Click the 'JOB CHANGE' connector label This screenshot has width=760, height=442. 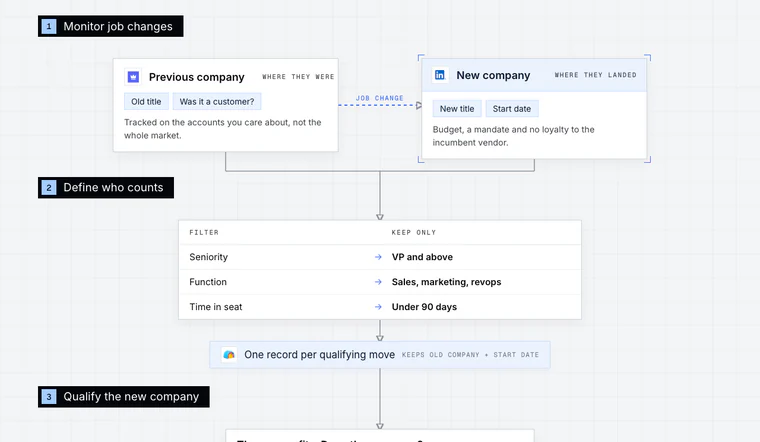pos(380,98)
